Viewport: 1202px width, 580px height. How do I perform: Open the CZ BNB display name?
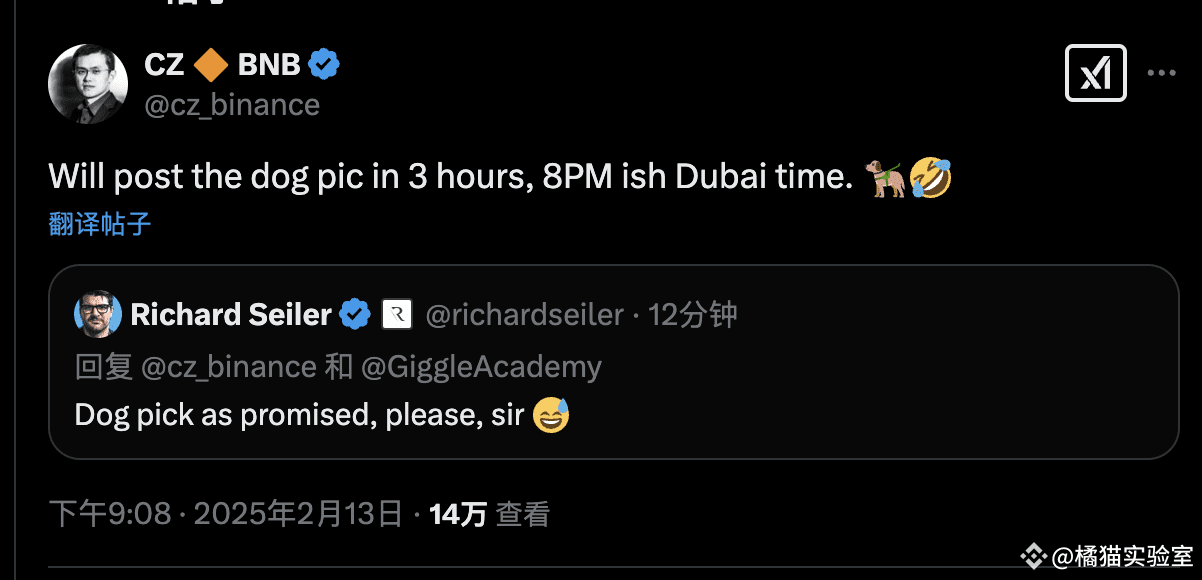click(x=222, y=66)
